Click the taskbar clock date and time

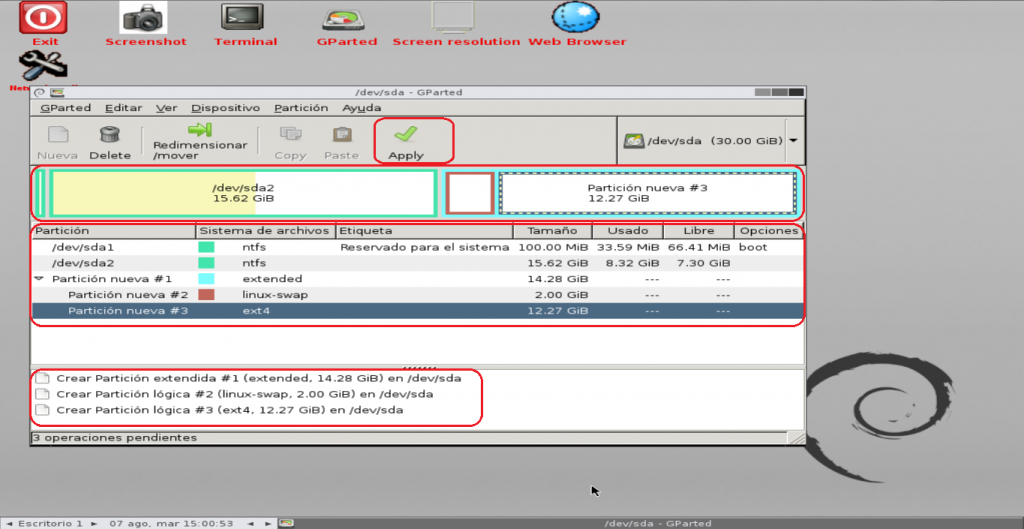pyautogui.click(x=172, y=524)
